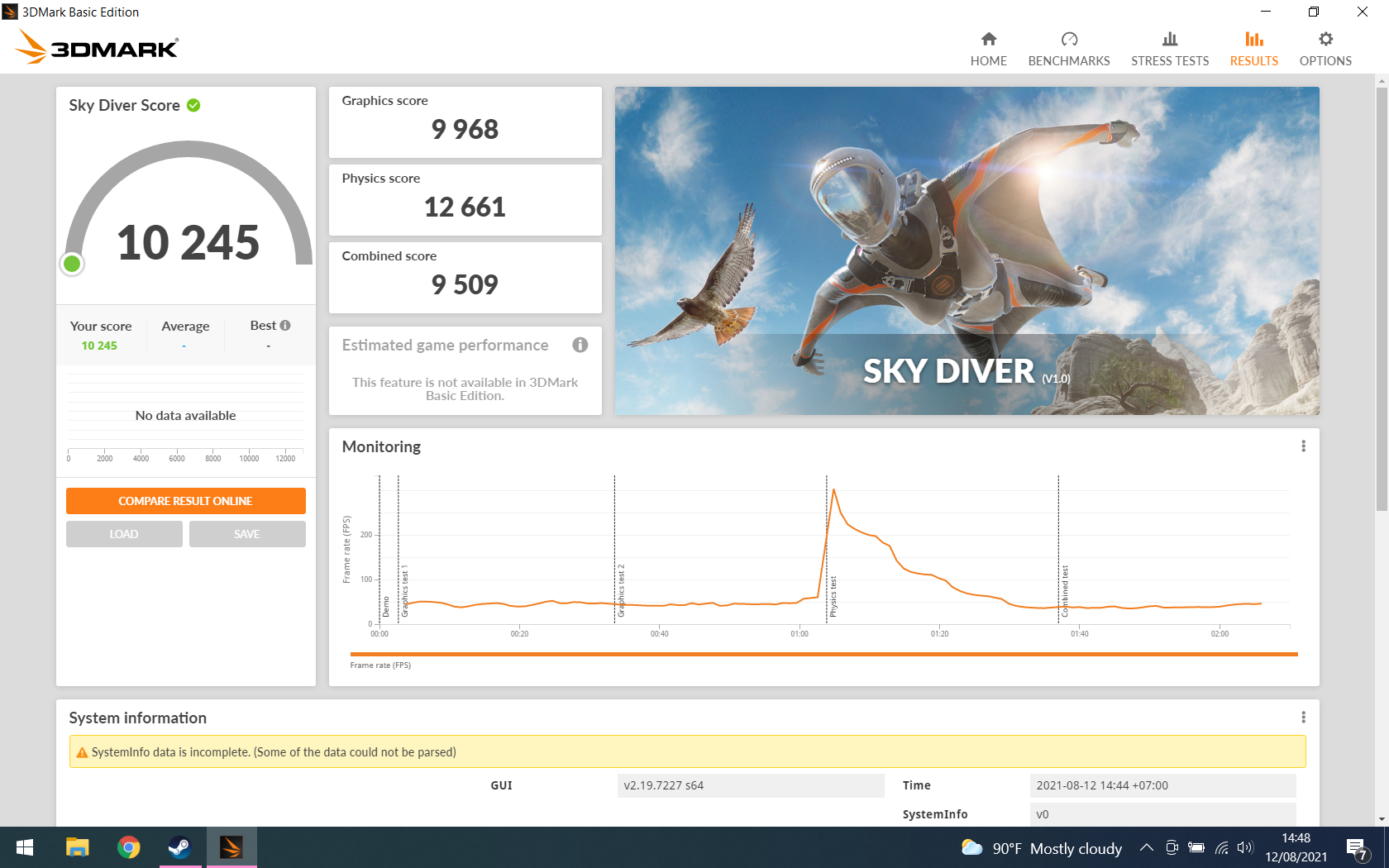Screen dimensions: 1389x868
Task: Click the SystemInfo value v0
Action: pos(1163,814)
